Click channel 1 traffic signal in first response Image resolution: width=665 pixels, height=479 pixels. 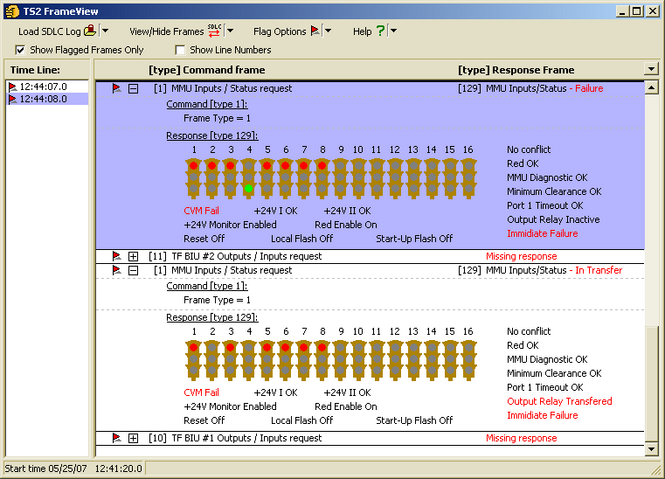point(193,177)
